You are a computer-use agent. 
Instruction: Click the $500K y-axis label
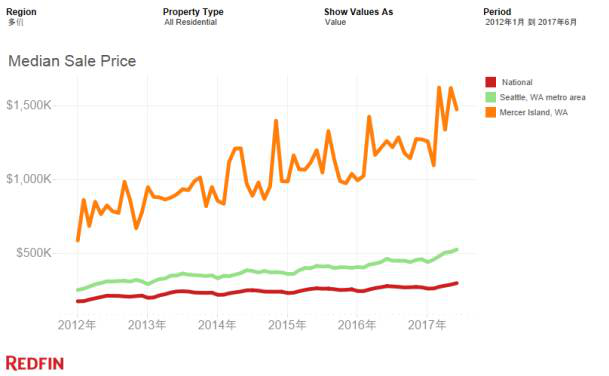coord(34,253)
